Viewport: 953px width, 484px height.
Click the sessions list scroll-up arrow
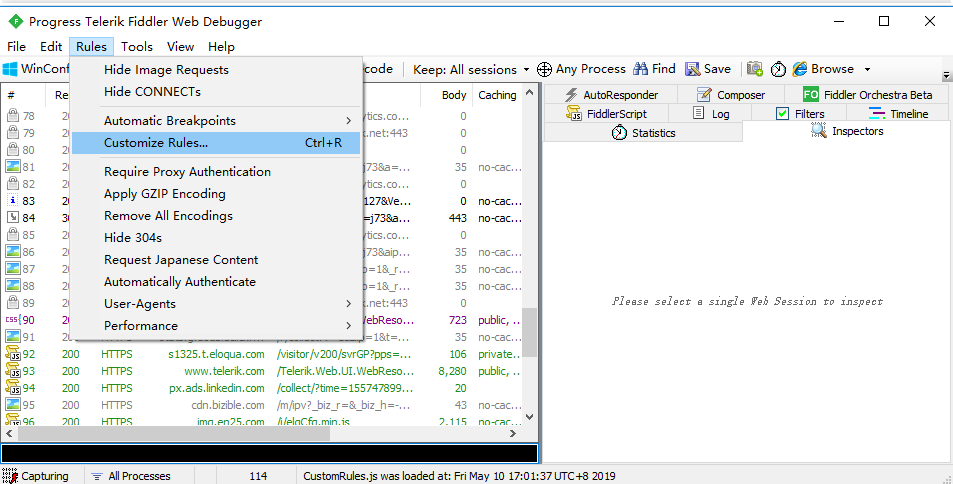[529, 93]
